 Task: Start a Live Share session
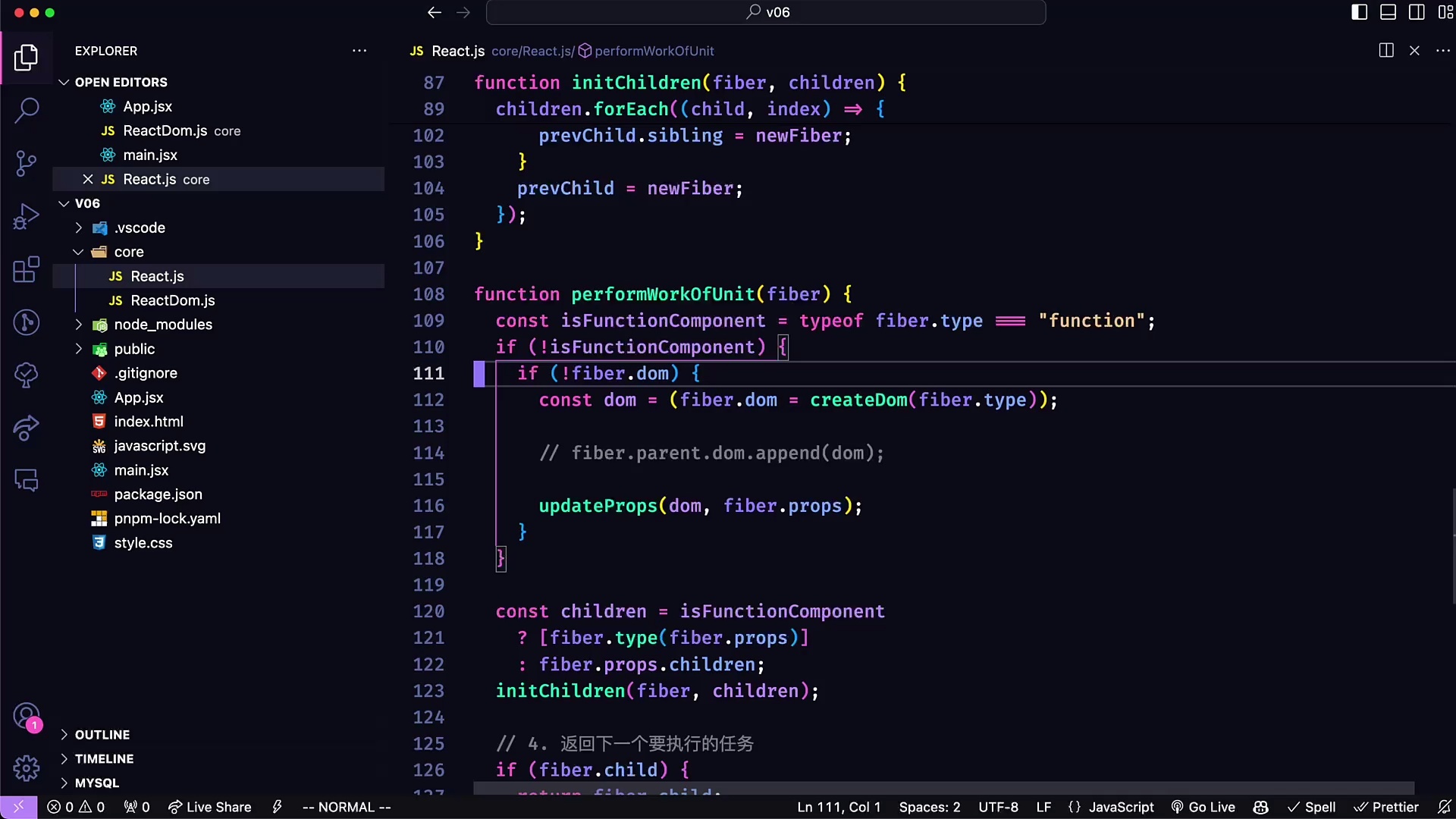point(209,807)
